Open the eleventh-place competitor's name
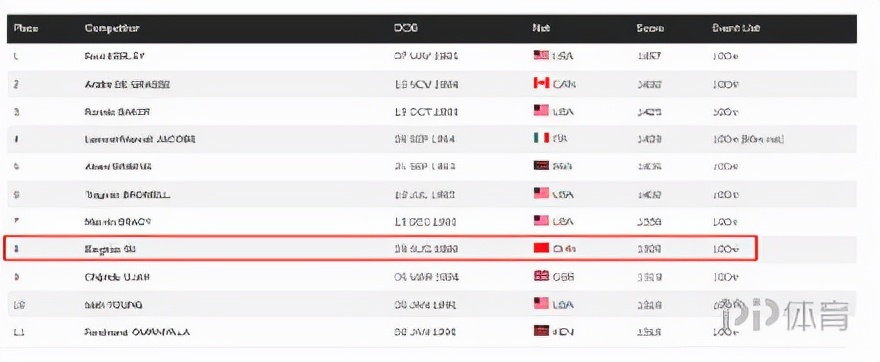Viewport: 880px width, 362px height. pos(137,332)
